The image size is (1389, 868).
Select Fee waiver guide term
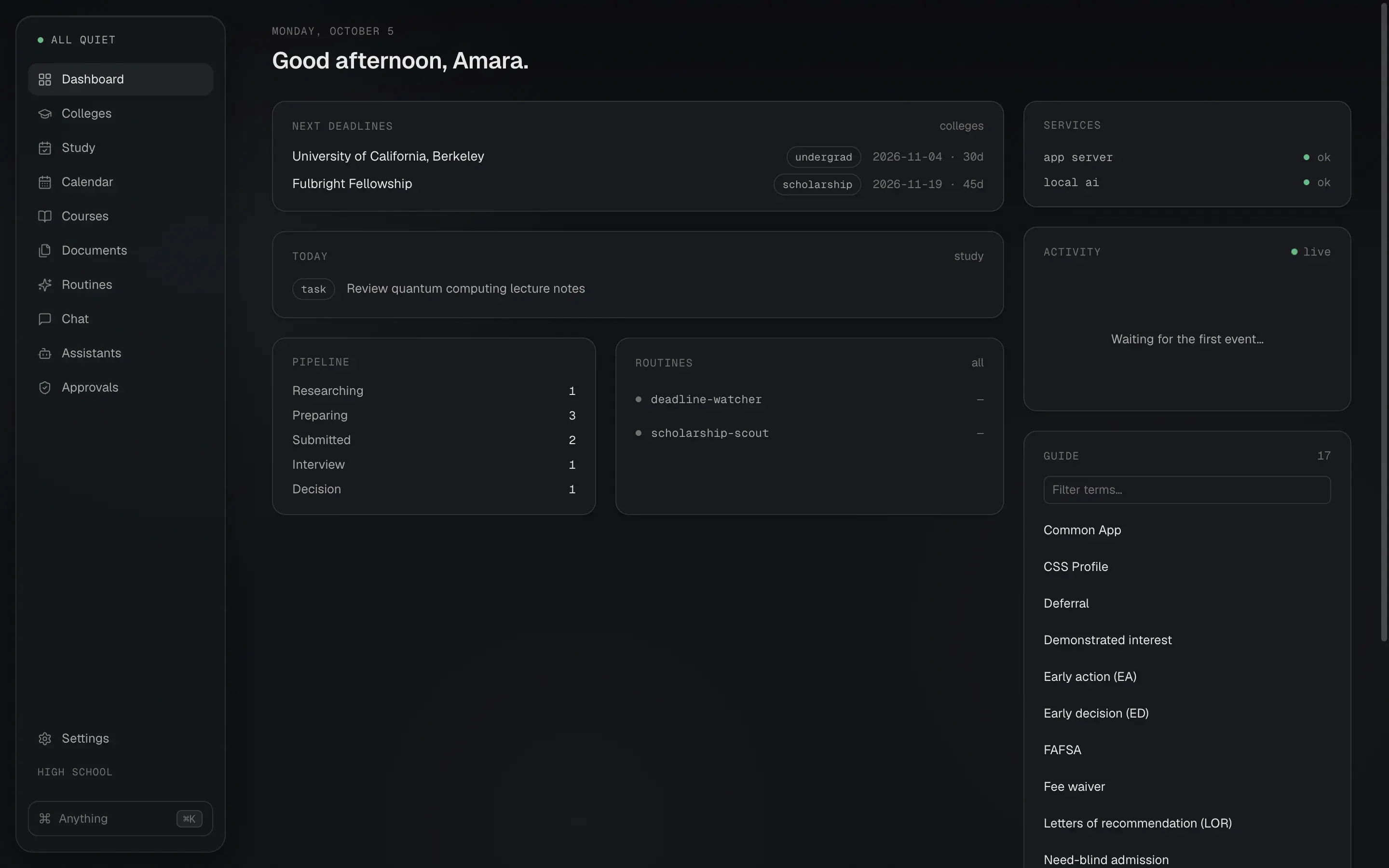1074,787
